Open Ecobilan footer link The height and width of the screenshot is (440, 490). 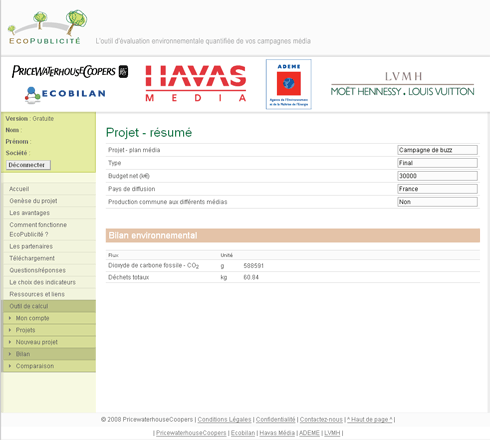point(243,433)
